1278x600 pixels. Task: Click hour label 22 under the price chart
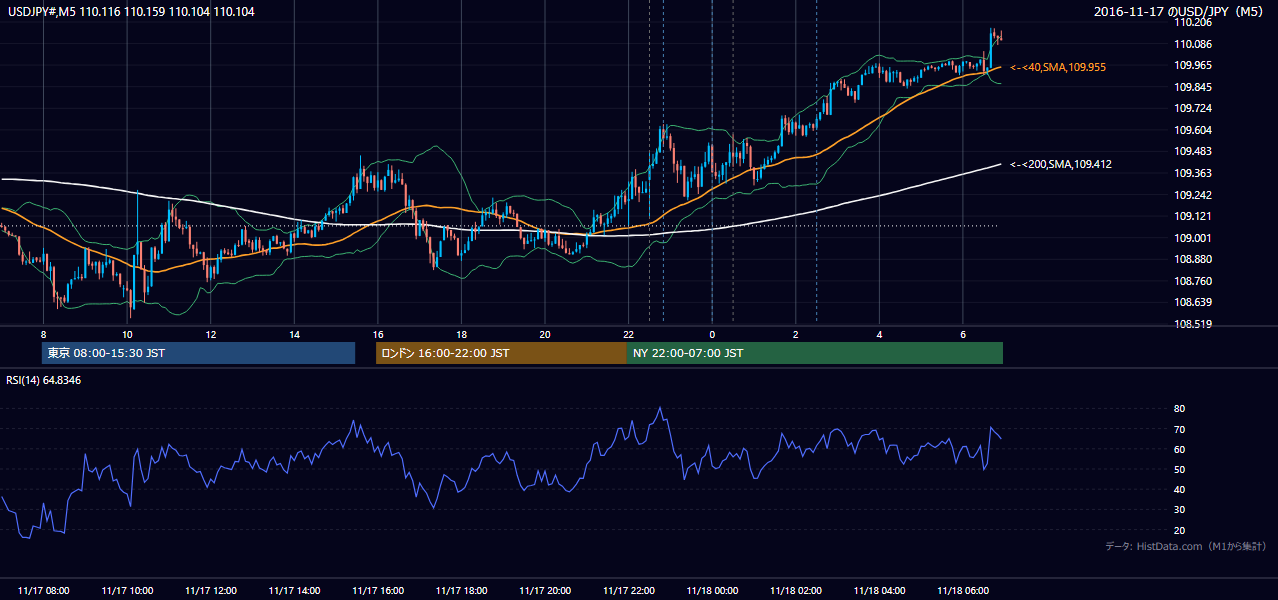click(x=629, y=334)
